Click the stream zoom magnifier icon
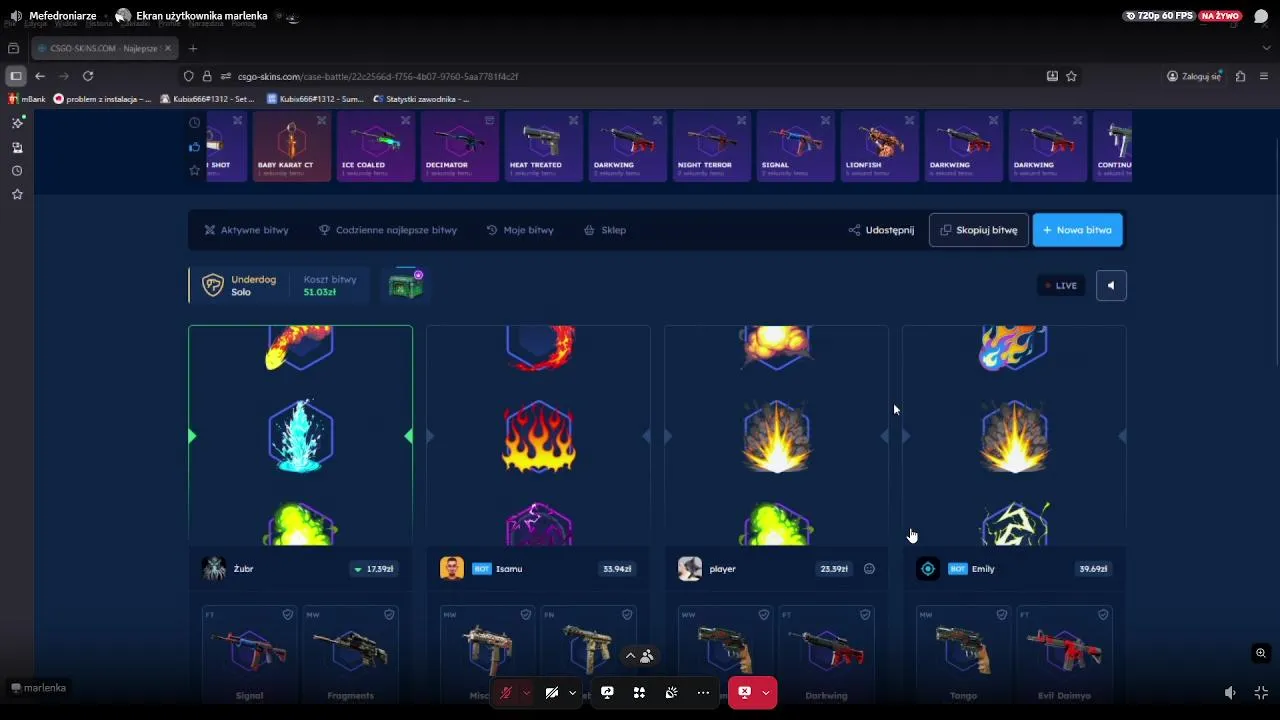The width and height of the screenshot is (1280, 720). 1261,653
